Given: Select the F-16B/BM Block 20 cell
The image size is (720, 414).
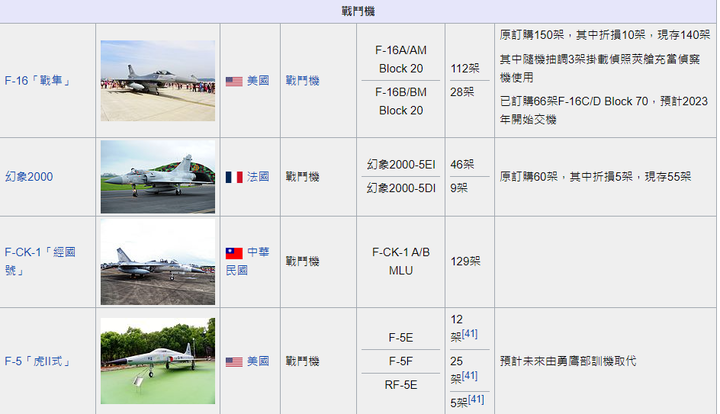Looking at the screenshot, I should (401, 101).
